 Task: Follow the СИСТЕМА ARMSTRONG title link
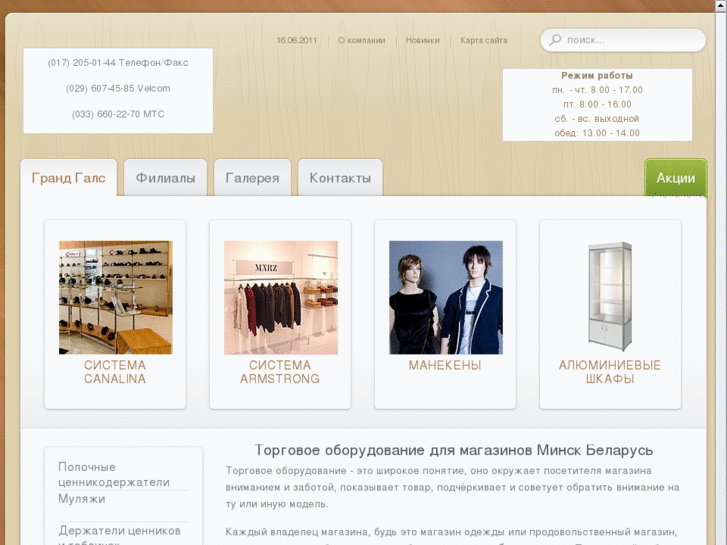[280, 372]
